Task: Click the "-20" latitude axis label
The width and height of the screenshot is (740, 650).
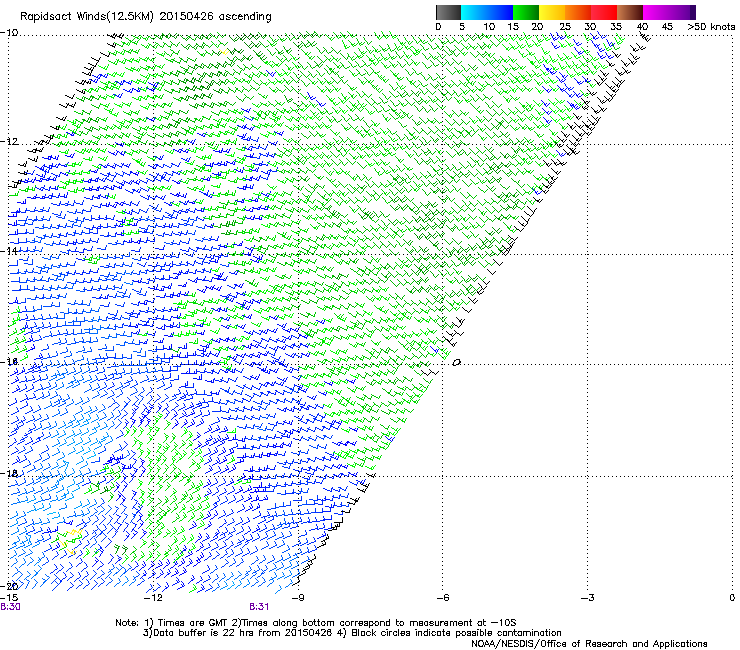Action: tap(9, 586)
